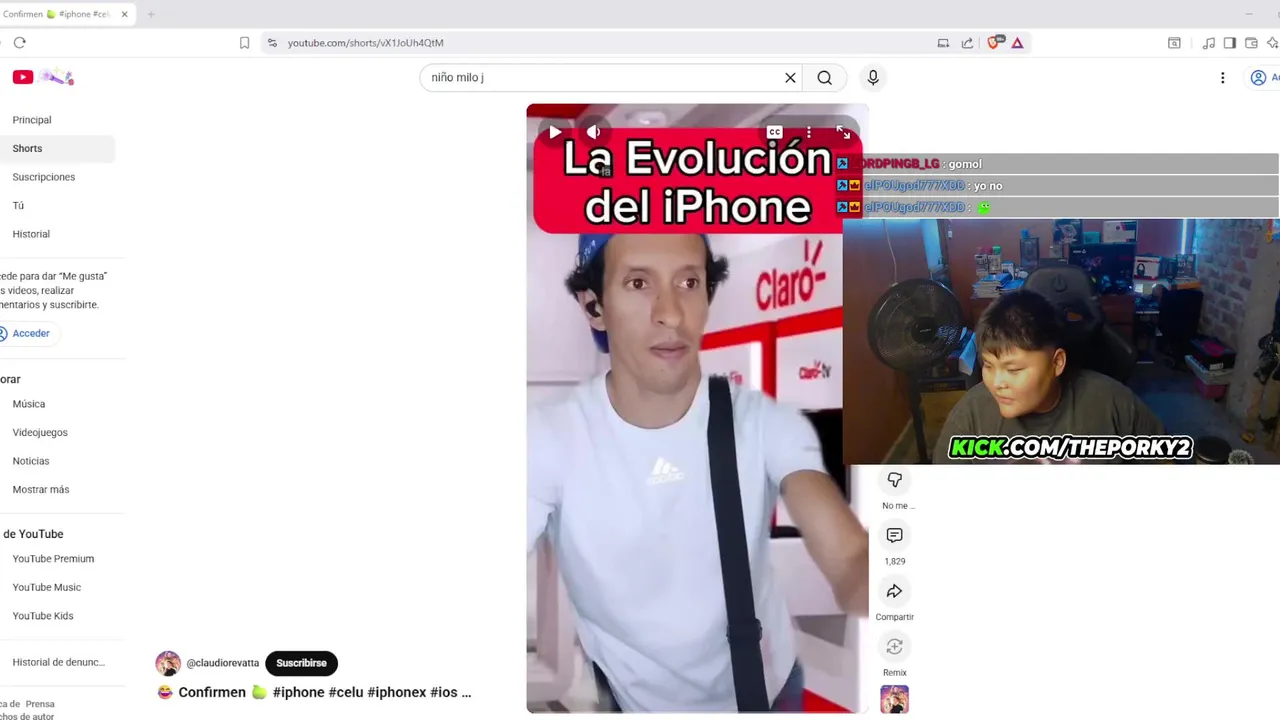1280x720 pixels.
Task: Open the tab search icon in toolbar
Action: (x=1175, y=43)
